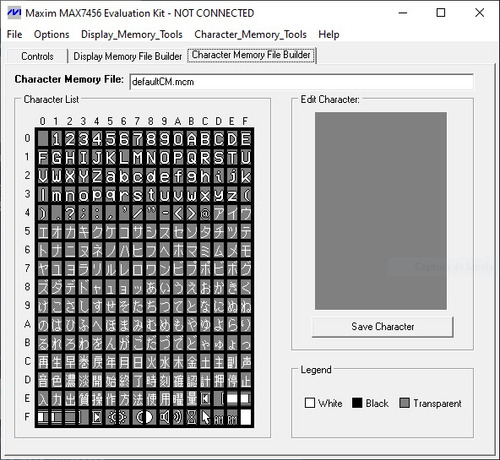Minimize the MAX7456 Evaluation Kit window
Viewport: 500px width, 460px height.
tap(403, 13)
